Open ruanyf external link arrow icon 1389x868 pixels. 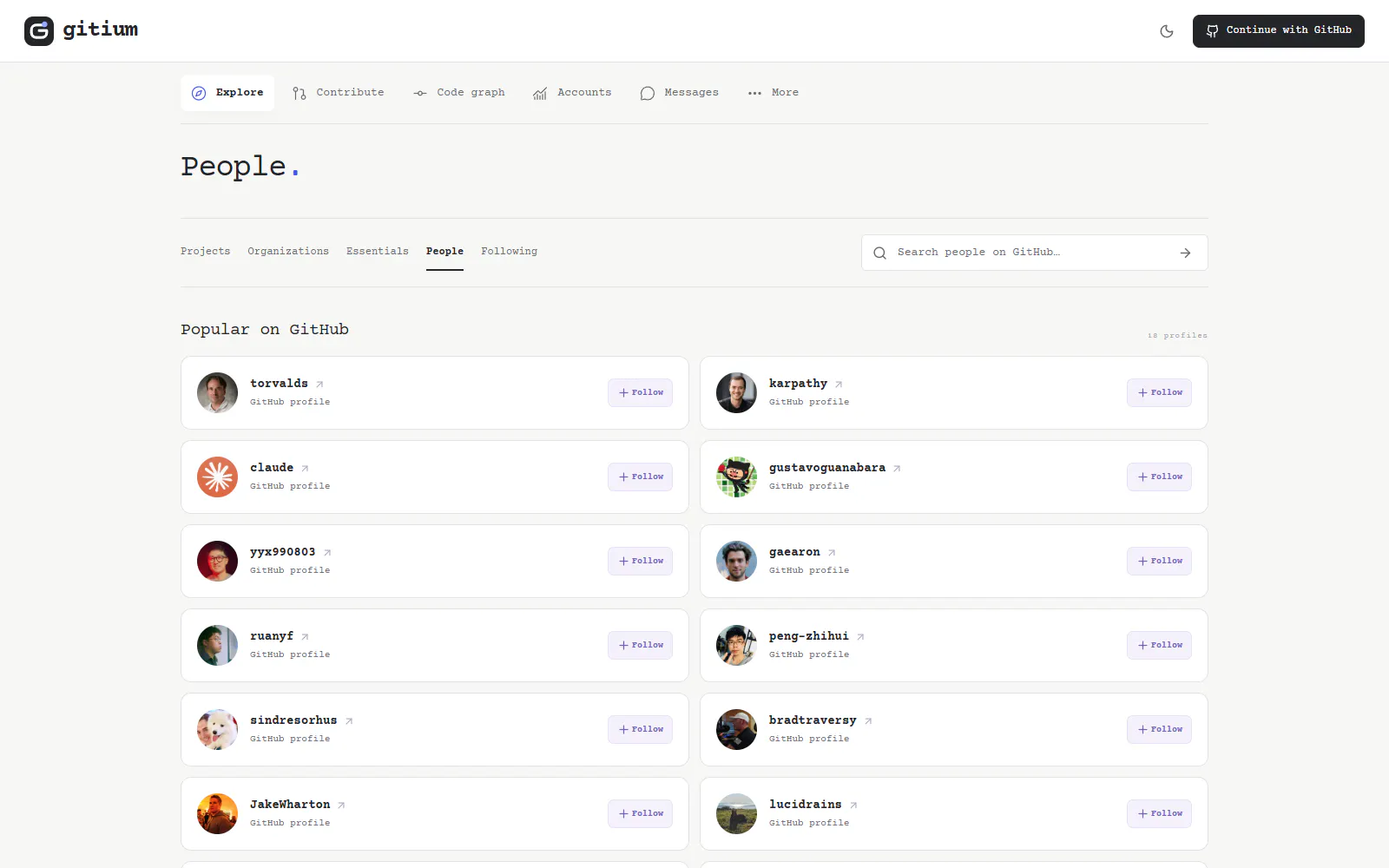305,637
